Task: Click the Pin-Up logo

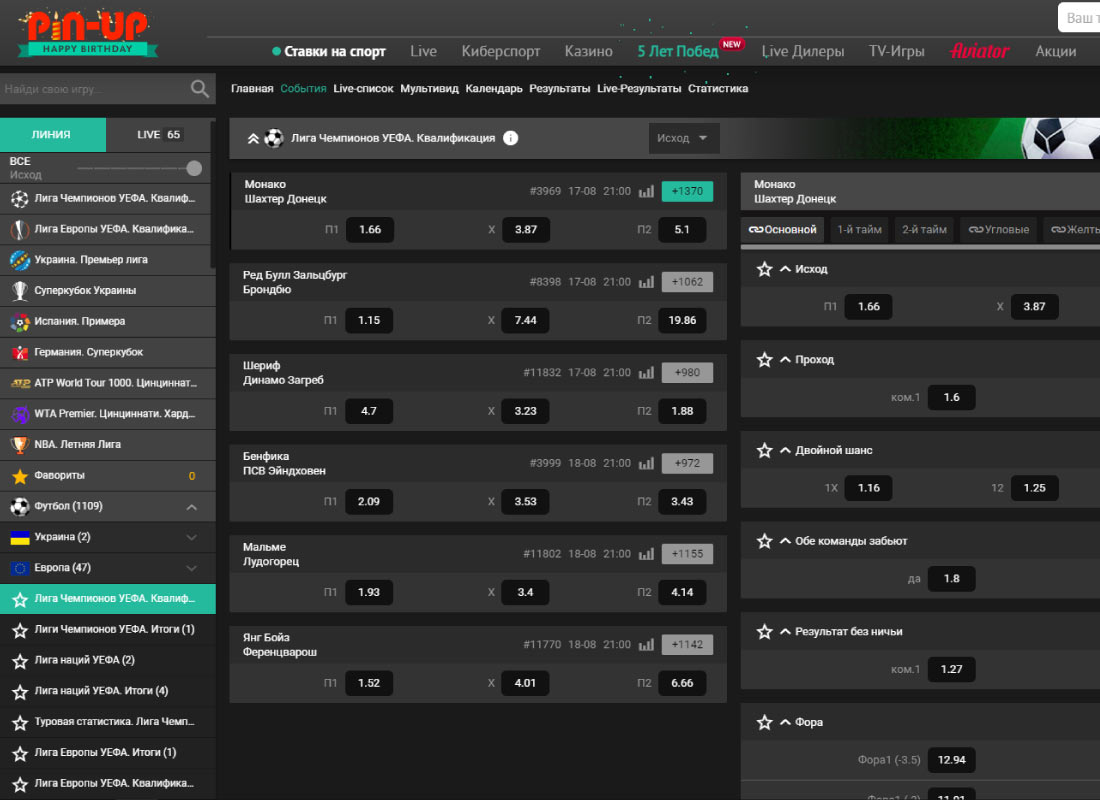Action: 87,33
